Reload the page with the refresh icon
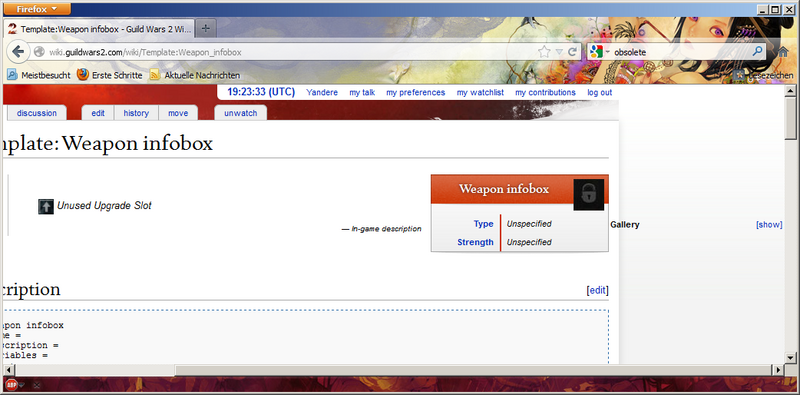Viewport: 800px width, 395px height. point(572,52)
